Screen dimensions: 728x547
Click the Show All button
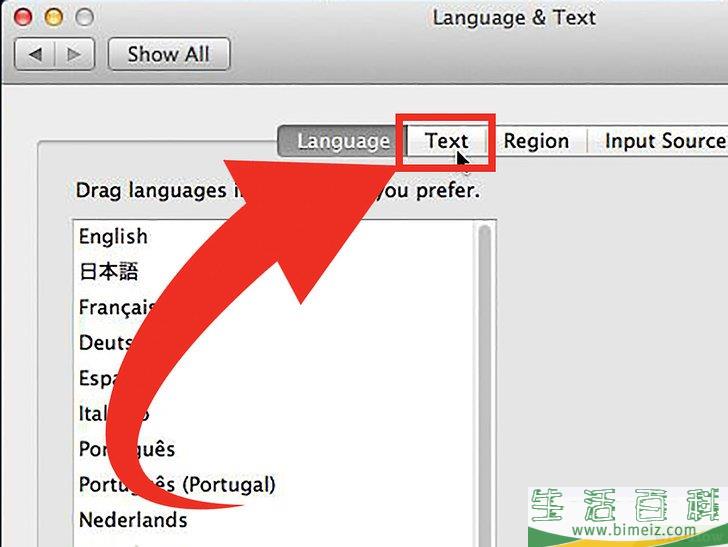[169, 54]
